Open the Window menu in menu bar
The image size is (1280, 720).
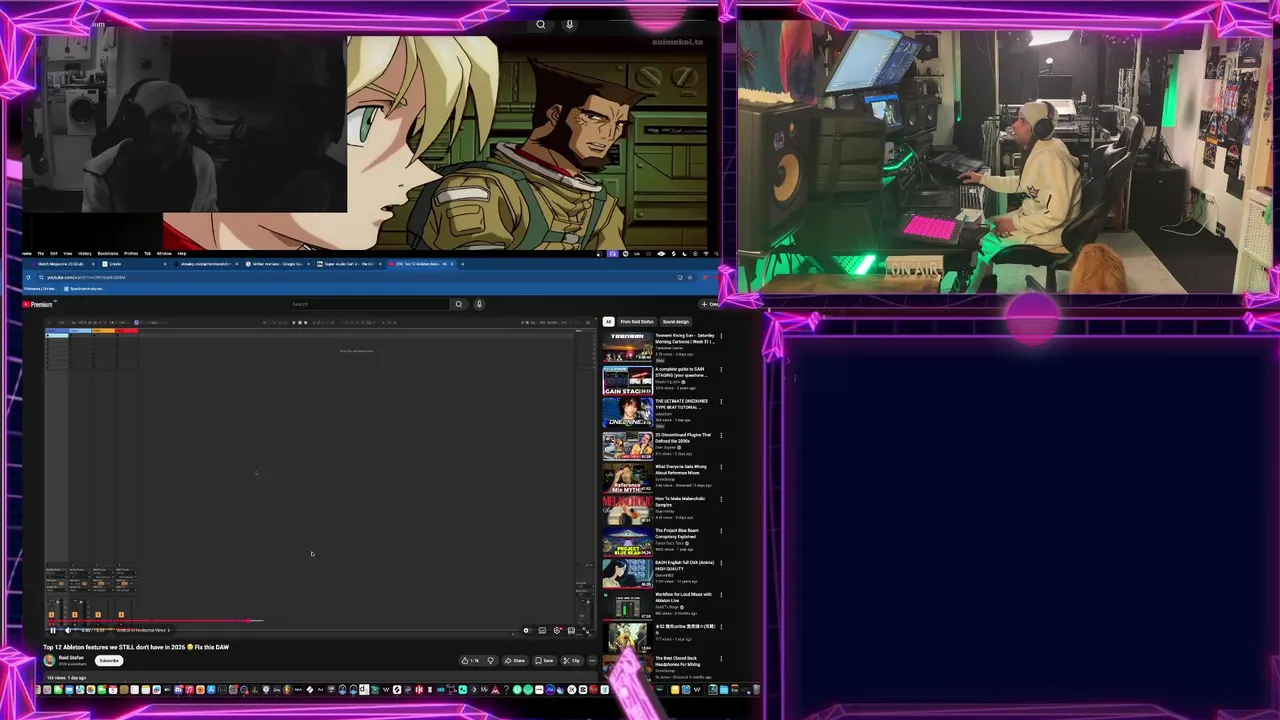tap(164, 253)
